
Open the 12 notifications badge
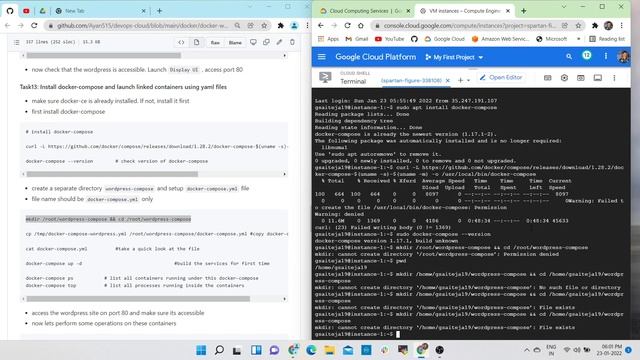[x=587, y=56]
